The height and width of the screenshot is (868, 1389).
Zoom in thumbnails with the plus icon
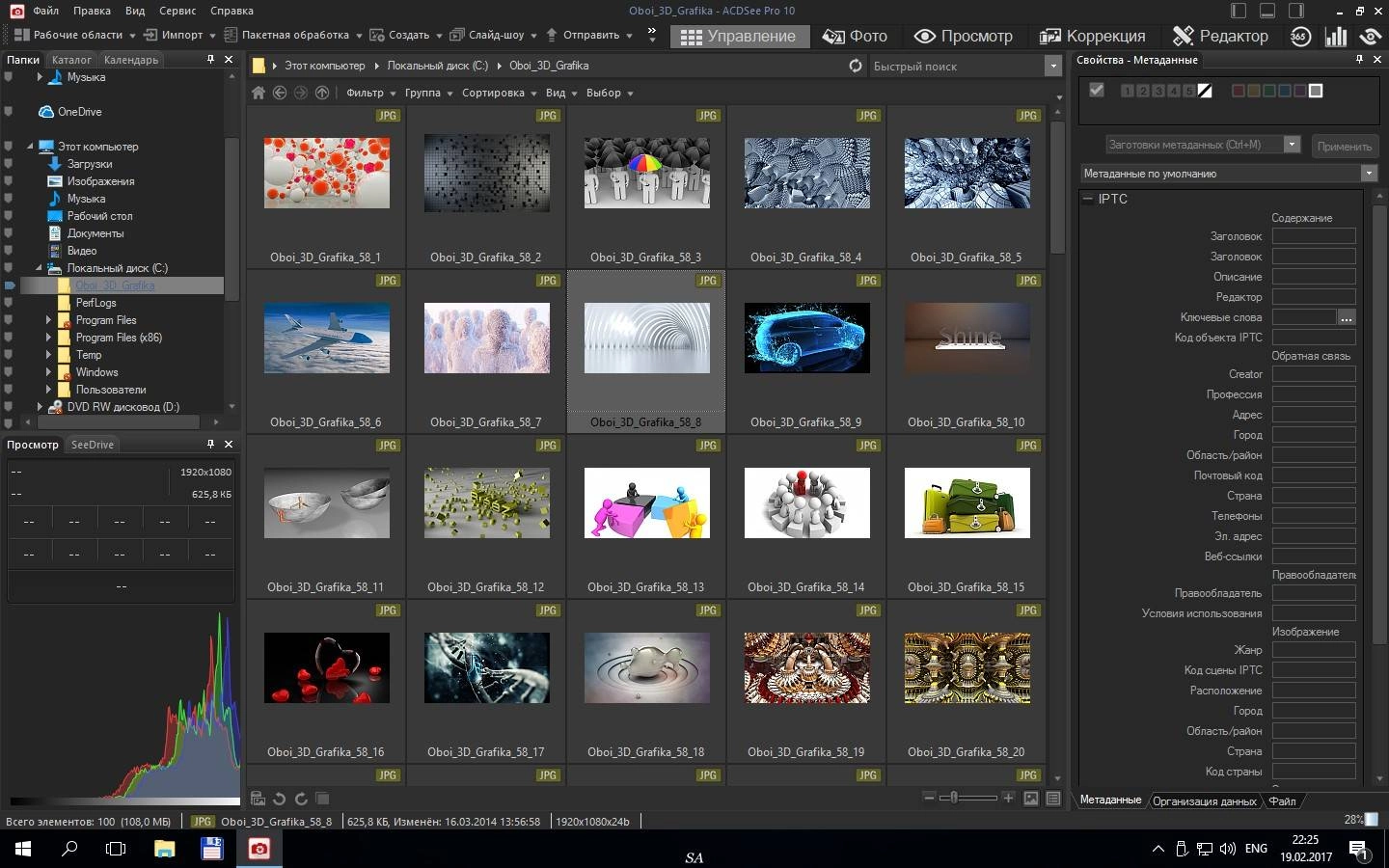click(x=1008, y=798)
